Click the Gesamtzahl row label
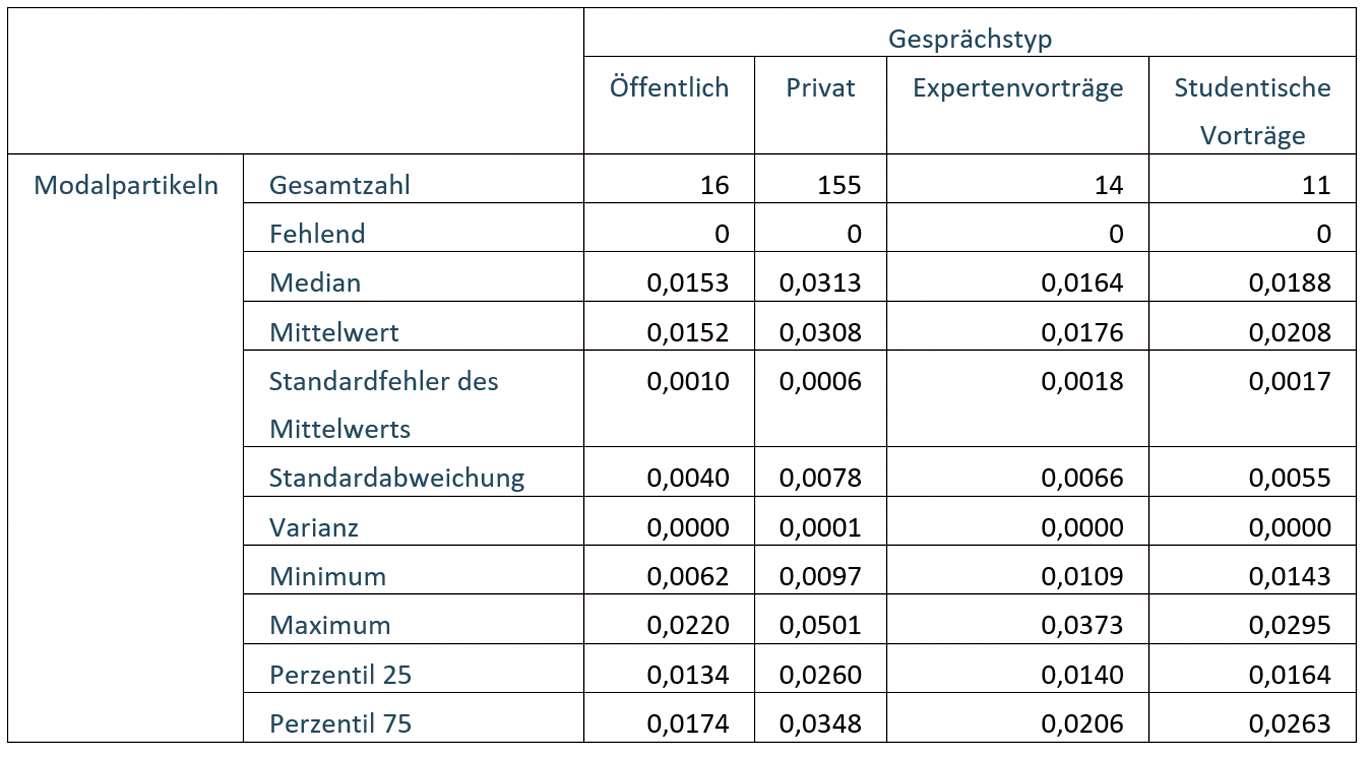This screenshot has width=1370, height=757. [x=340, y=185]
